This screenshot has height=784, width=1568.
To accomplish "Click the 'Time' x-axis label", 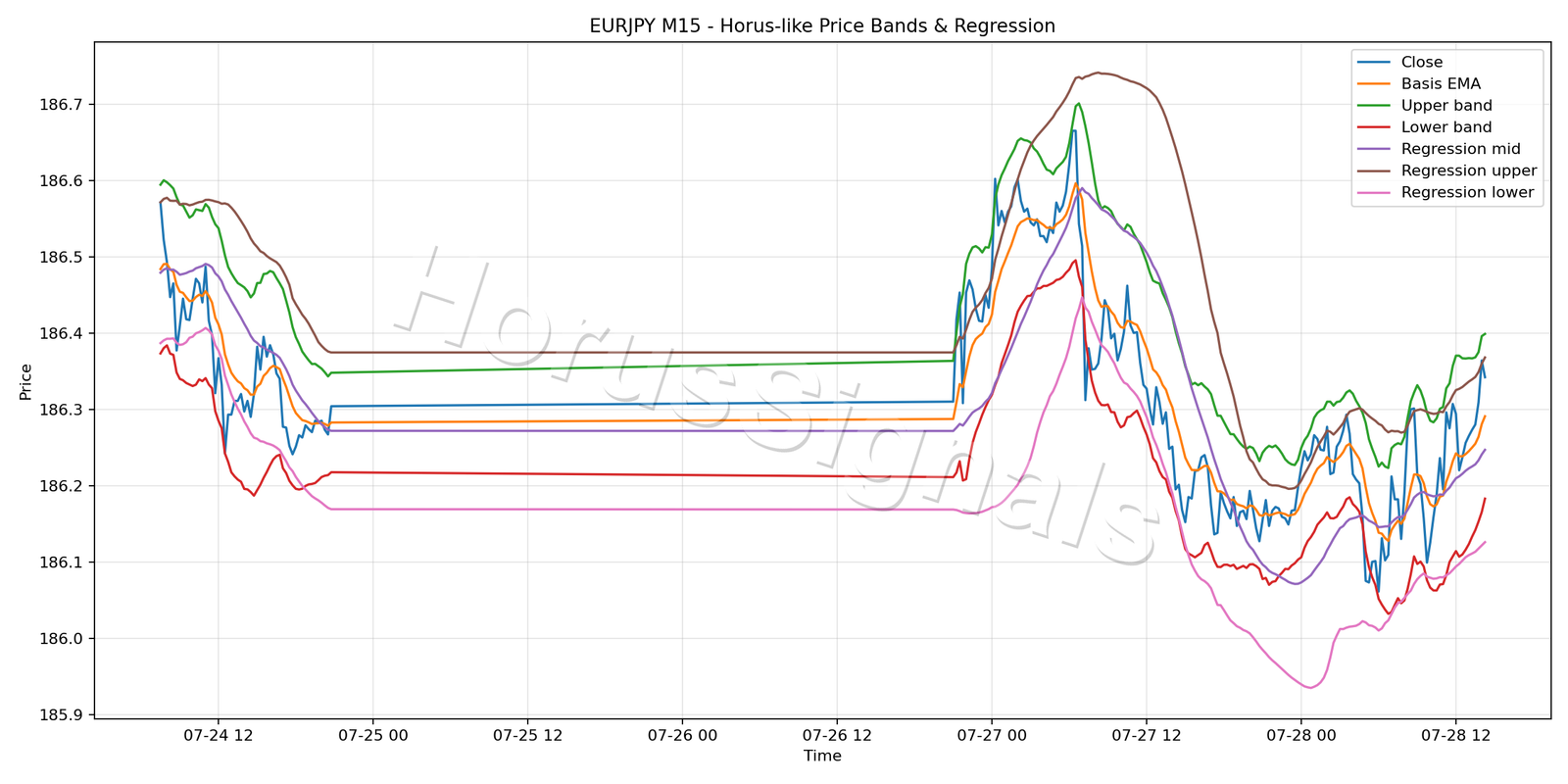I will (x=822, y=756).
